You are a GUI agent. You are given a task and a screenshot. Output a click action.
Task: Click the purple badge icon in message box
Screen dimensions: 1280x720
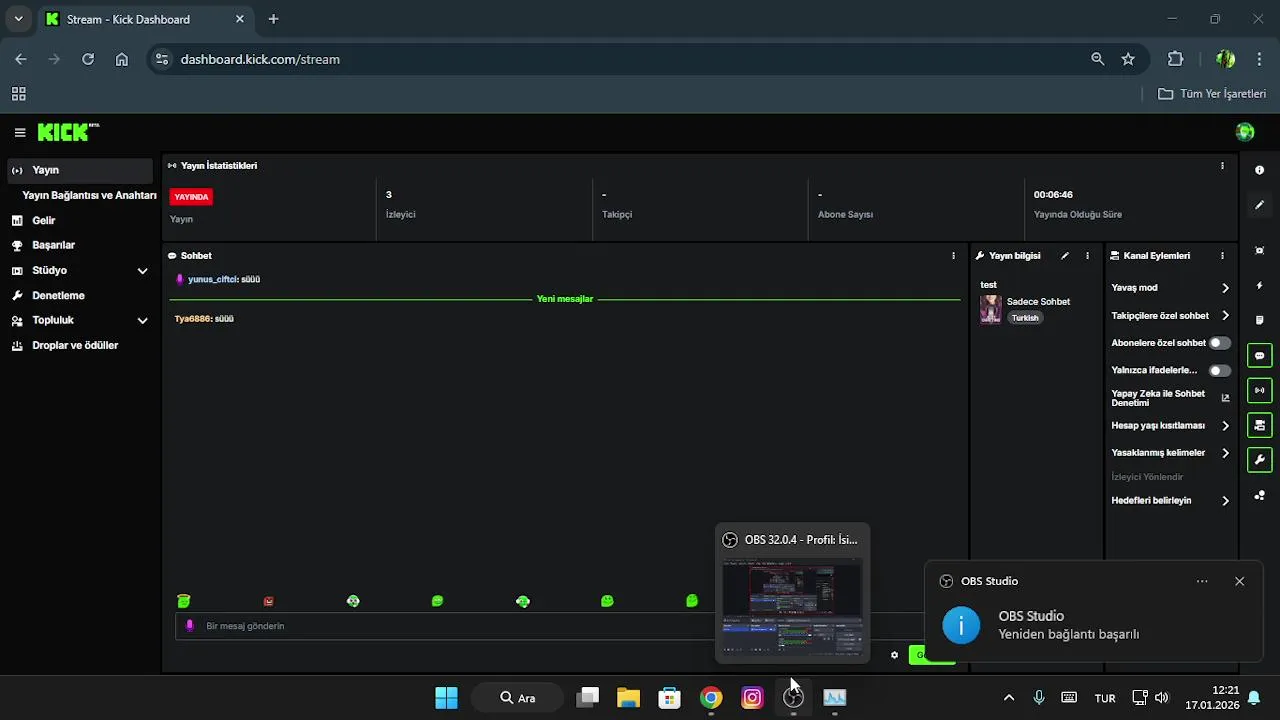190,626
